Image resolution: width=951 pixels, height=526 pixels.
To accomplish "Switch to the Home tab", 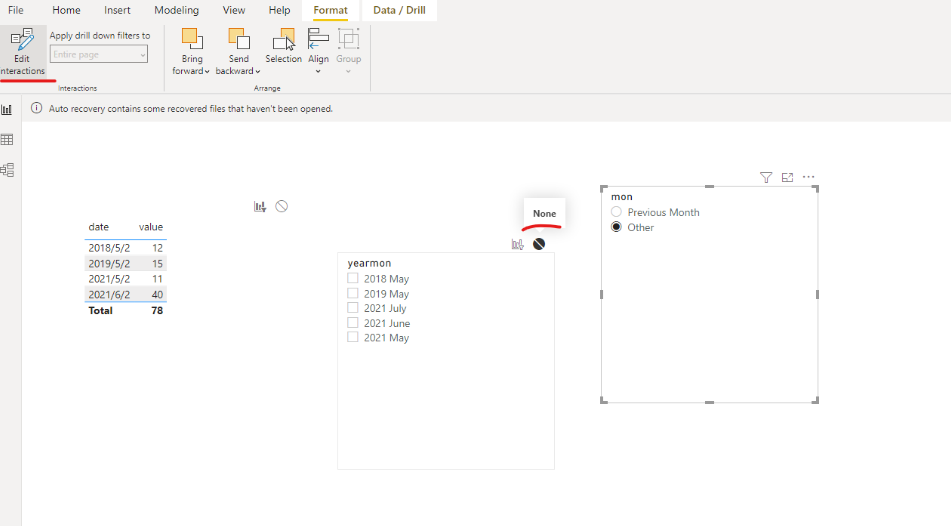I will (x=66, y=10).
